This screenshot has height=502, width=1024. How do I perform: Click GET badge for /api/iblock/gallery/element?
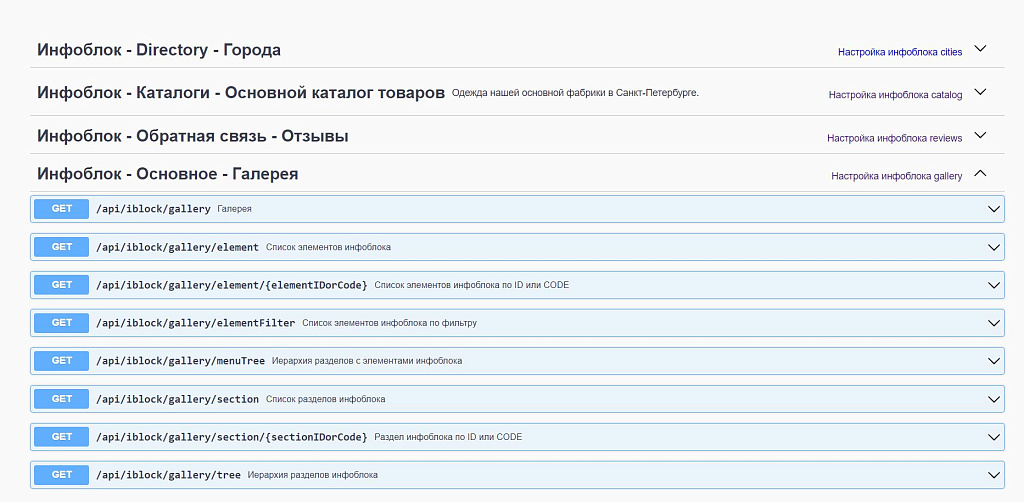[x=62, y=247]
